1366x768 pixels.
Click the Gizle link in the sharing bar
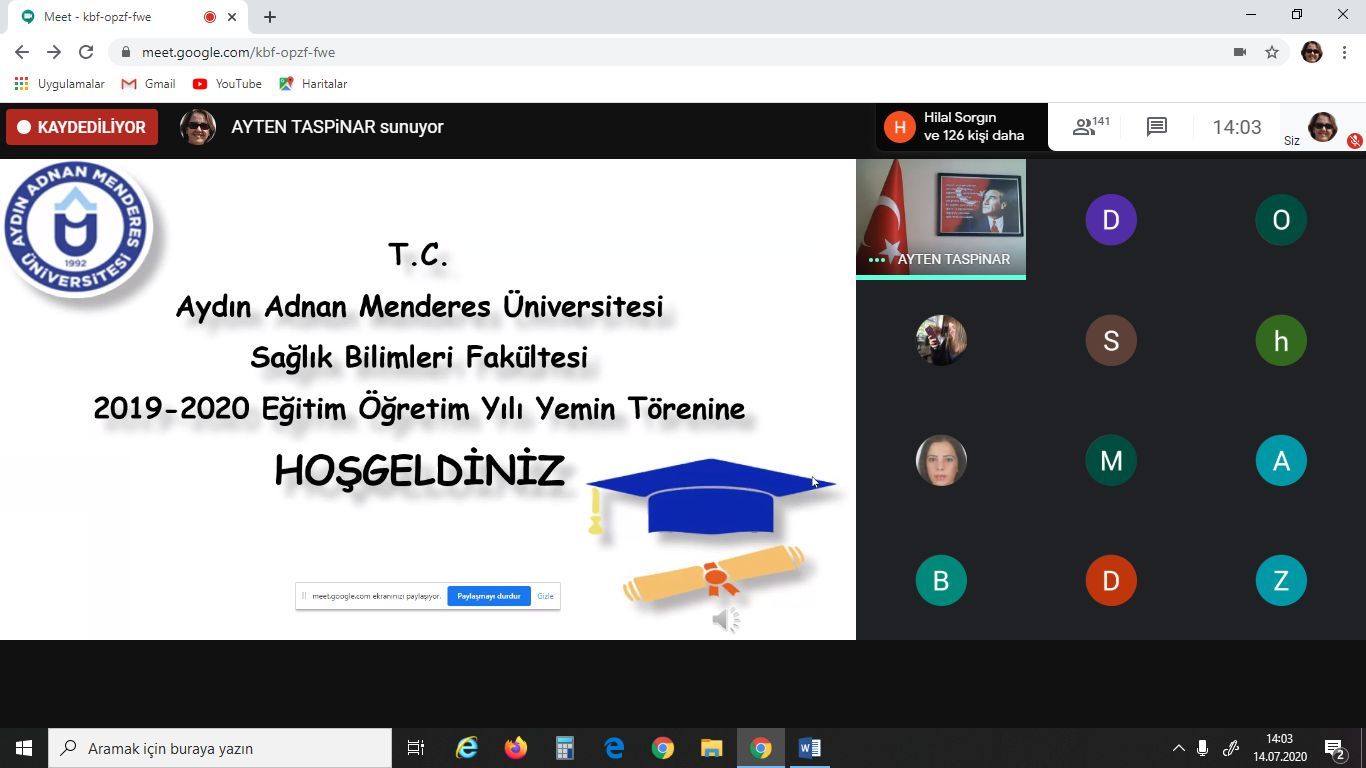tap(545, 596)
